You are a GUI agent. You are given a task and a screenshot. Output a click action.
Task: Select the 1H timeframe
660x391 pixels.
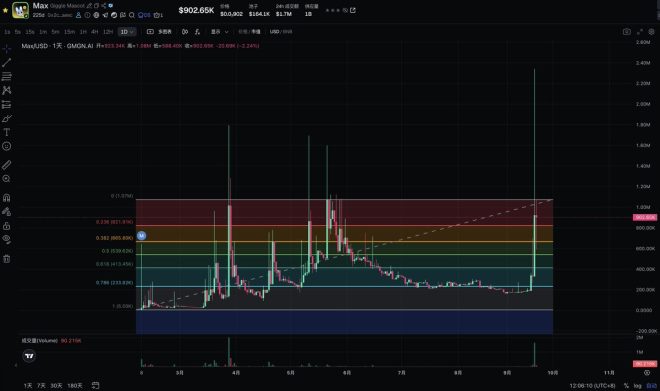pos(83,32)
